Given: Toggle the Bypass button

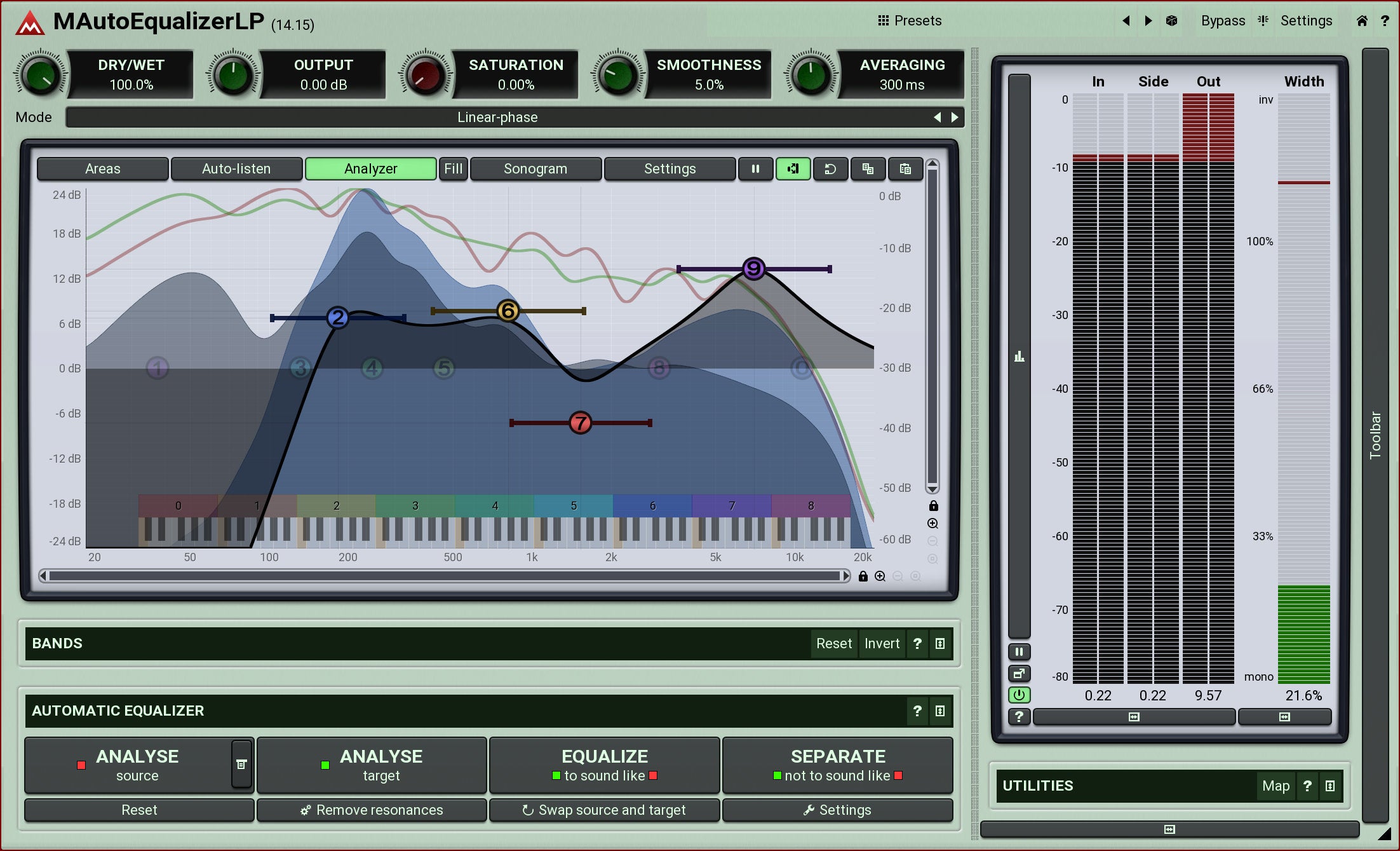Looking at the screenshot, I should click(x=1223, y=21).
